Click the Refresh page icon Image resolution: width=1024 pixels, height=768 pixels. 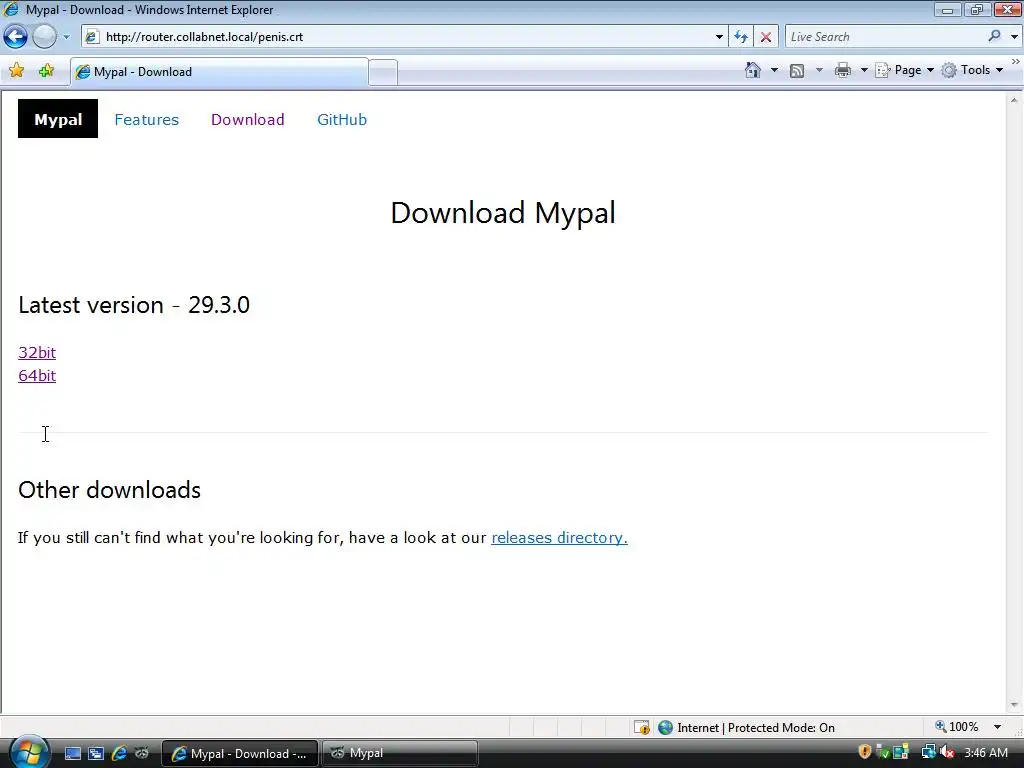click(741, 37)
